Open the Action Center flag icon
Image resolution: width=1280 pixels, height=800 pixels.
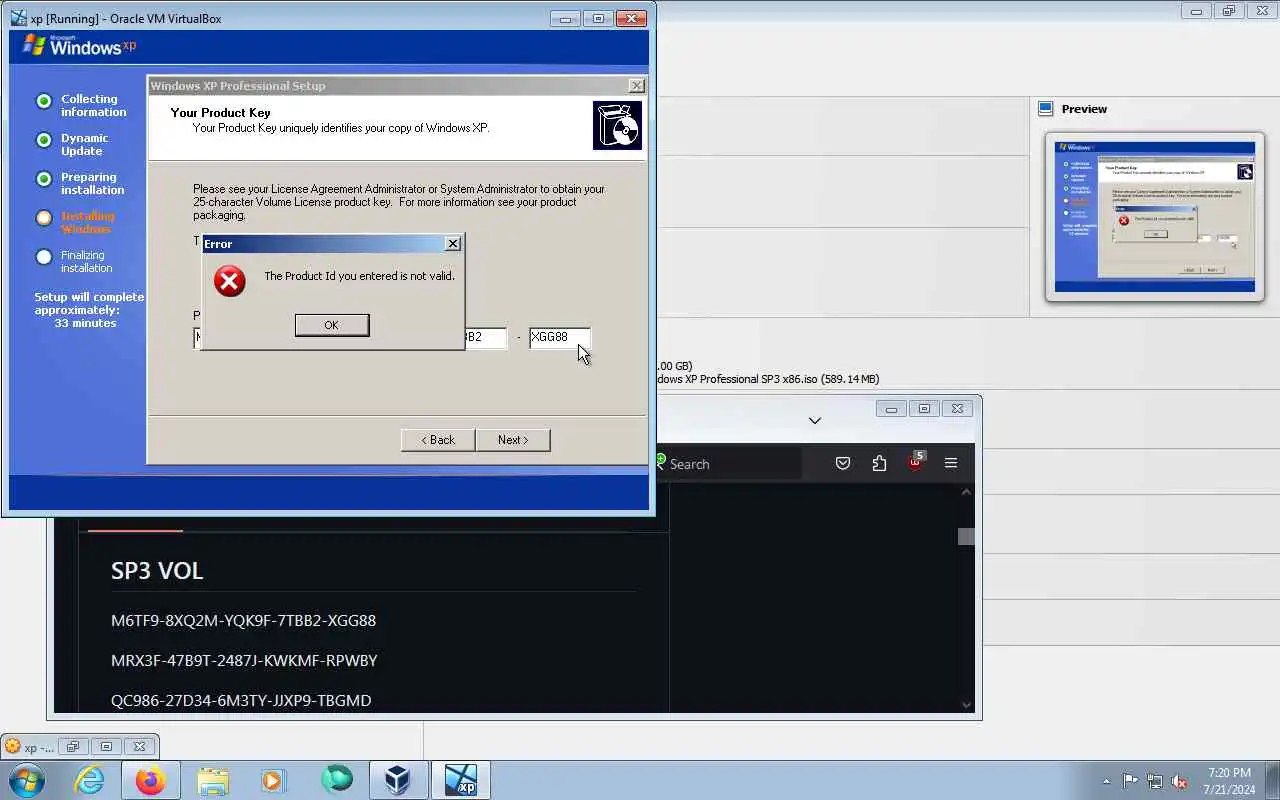pos(1130,782)
